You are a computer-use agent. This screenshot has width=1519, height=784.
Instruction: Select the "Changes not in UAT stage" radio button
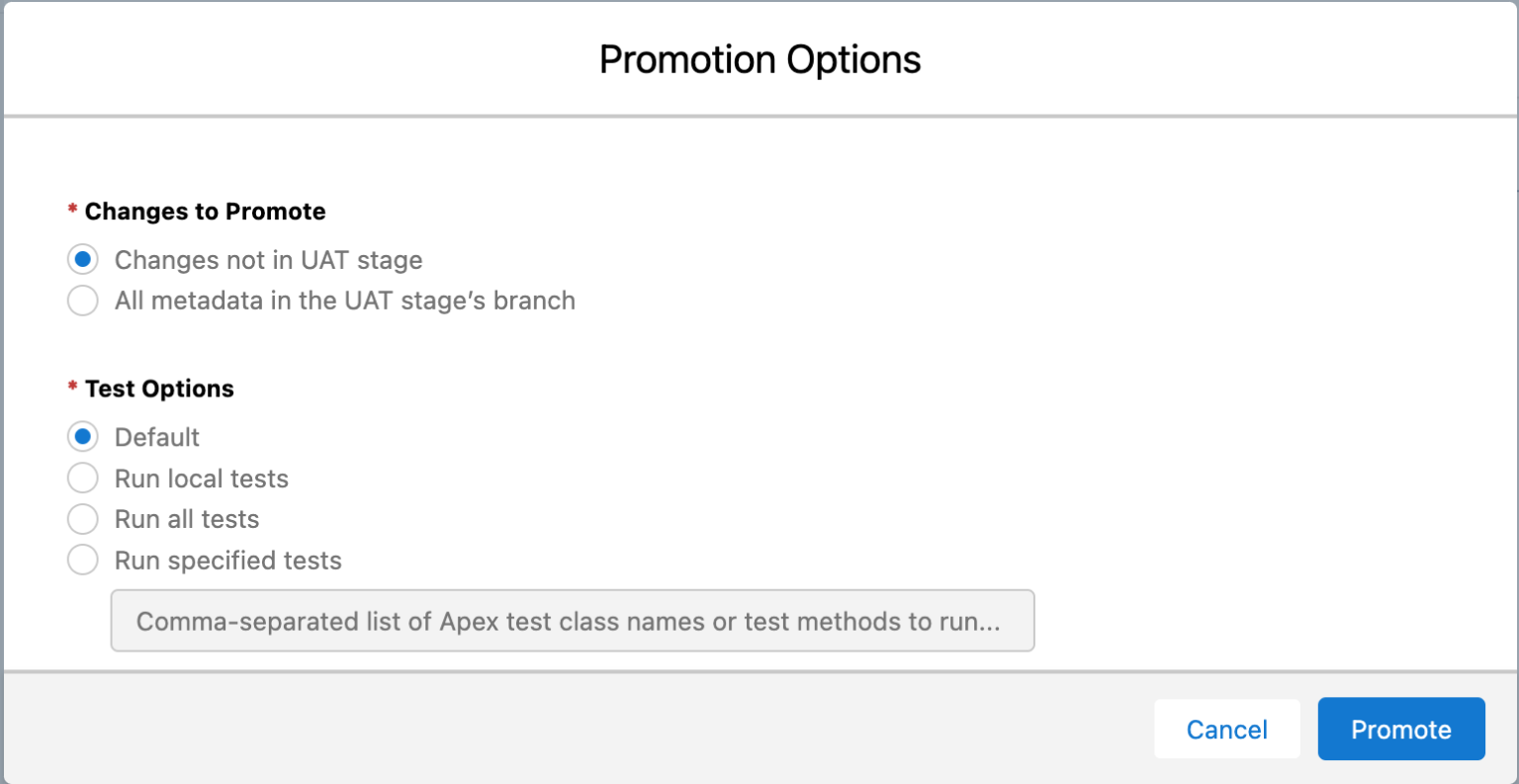click(x=83, y=259)
